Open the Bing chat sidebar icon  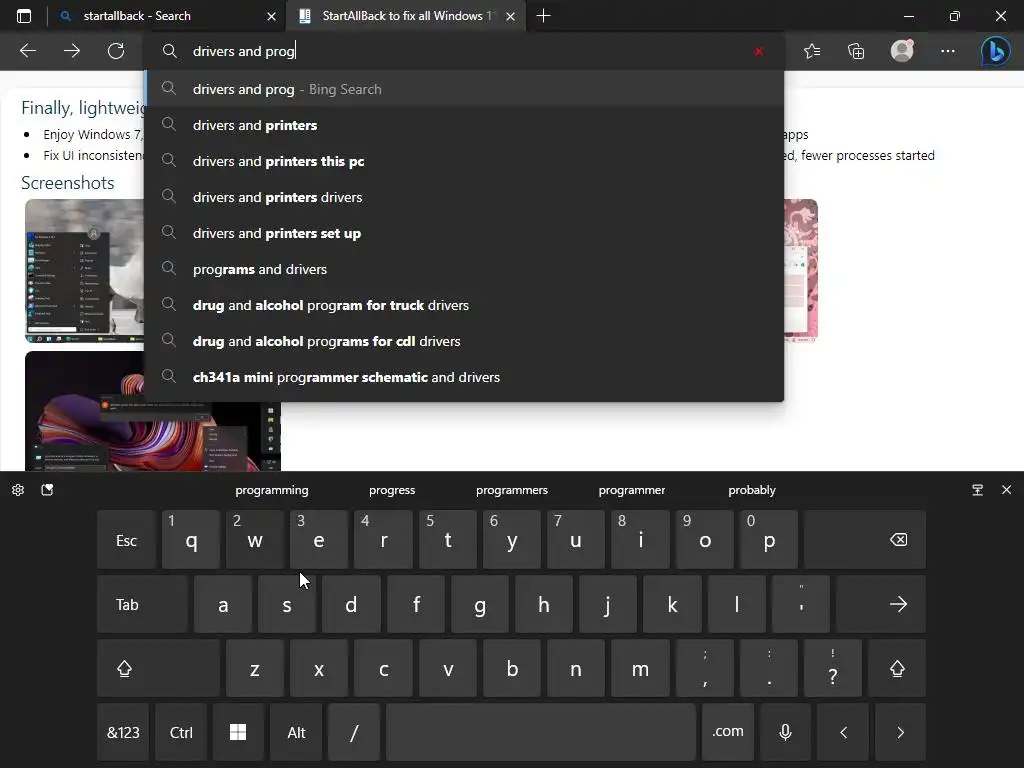coord(995,51)
